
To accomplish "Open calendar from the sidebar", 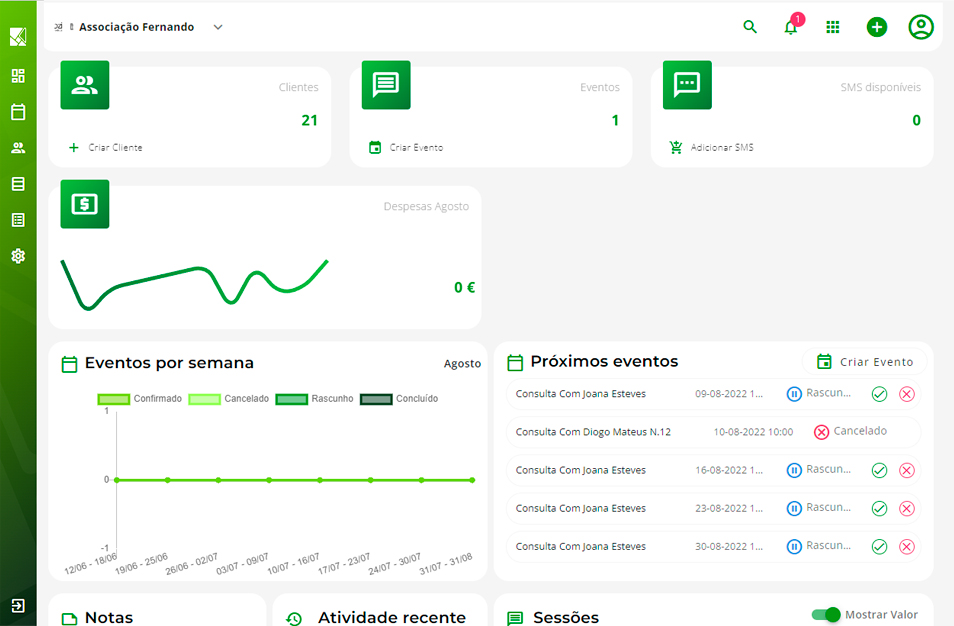I will (x=18, y=112).
